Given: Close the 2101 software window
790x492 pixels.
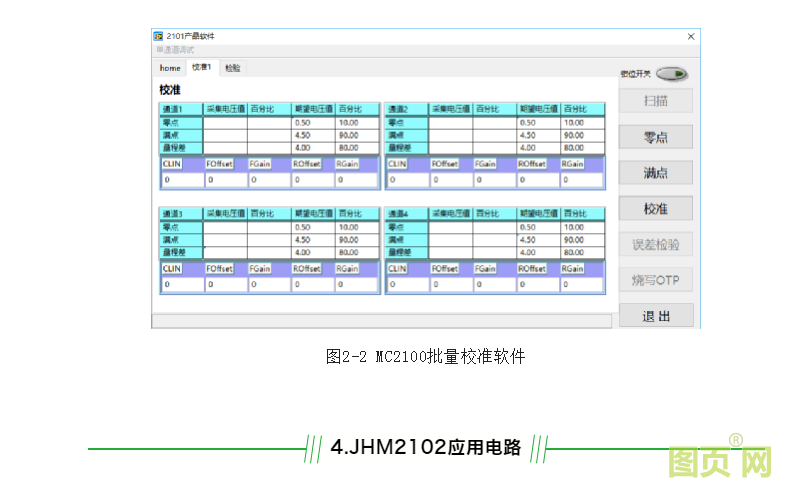Looking at the screenshot, I should coord(689,36).
